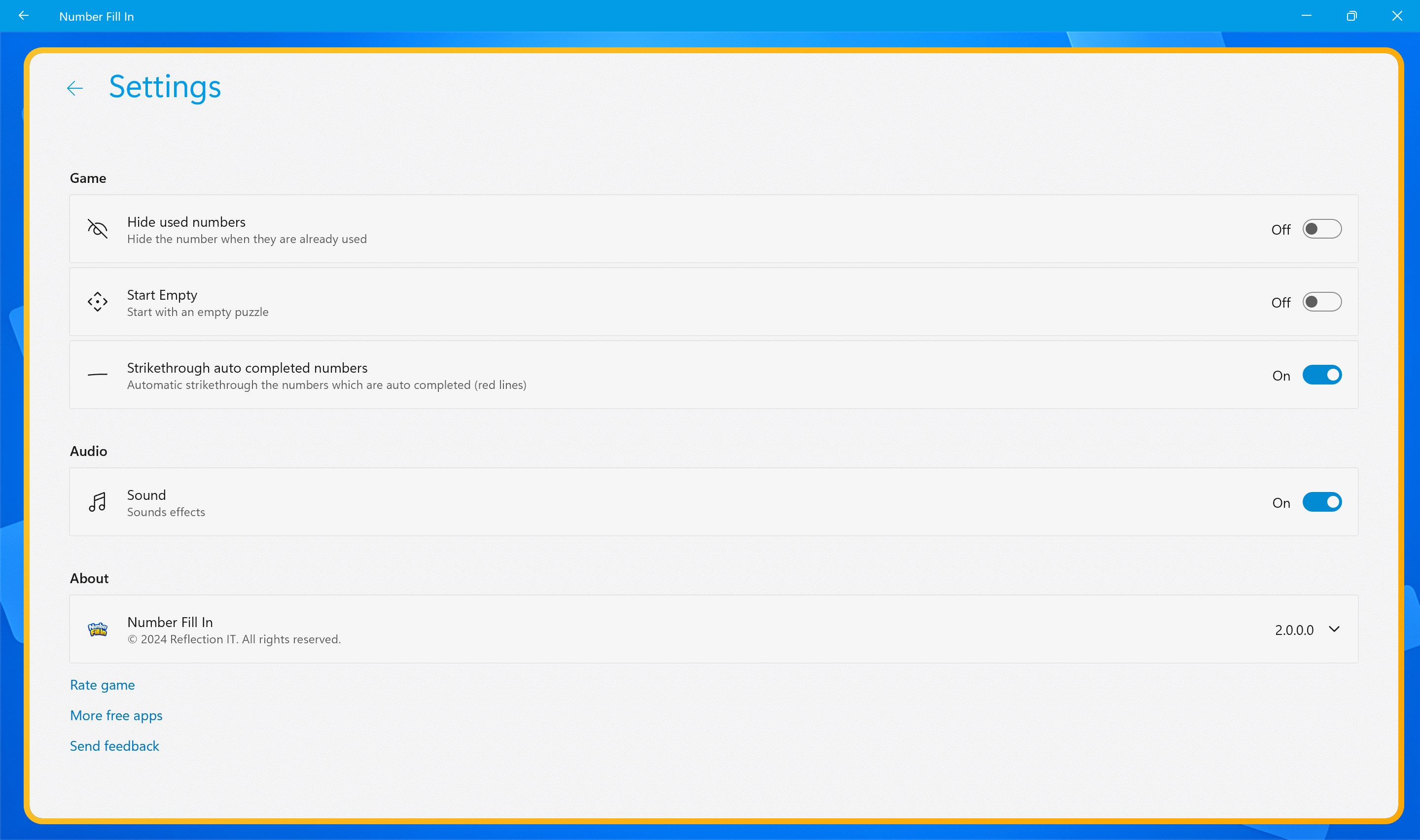Minimize the Number Fill In window
1420x840 pixels.
[x=1306, y=16]
